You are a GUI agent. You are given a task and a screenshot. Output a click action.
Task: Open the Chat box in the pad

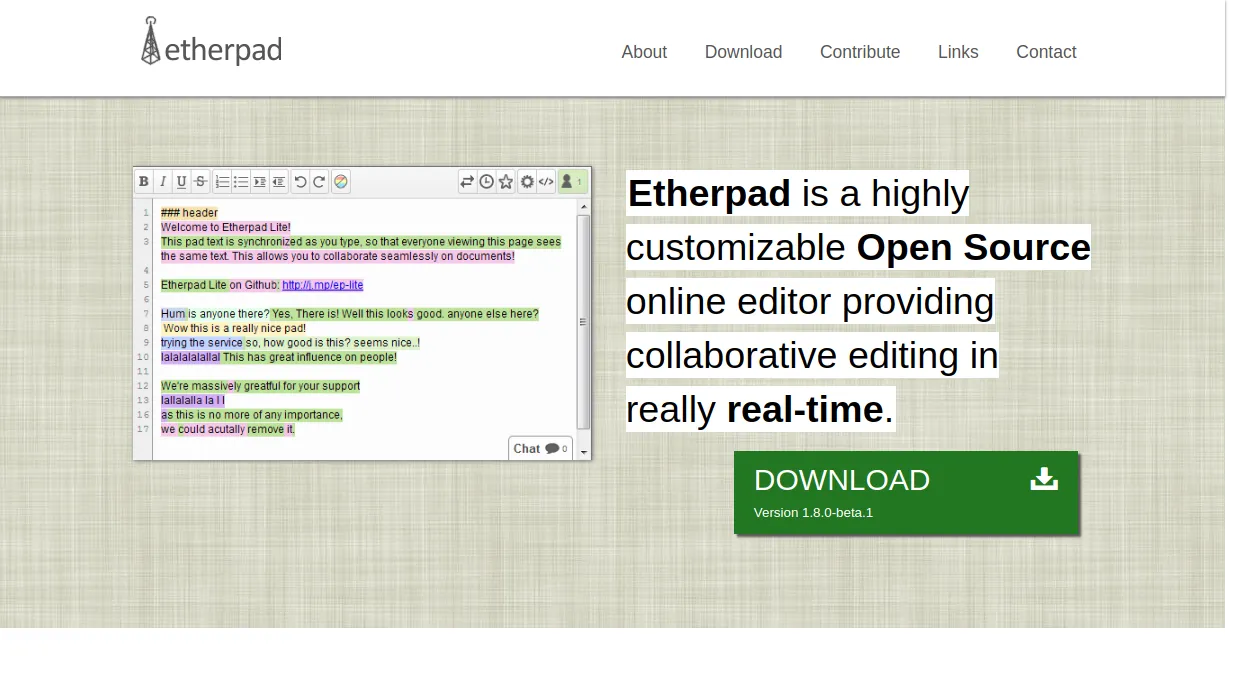540,449
